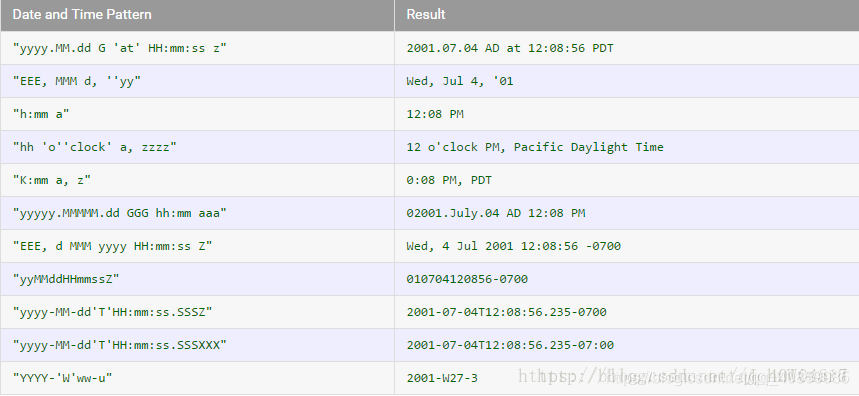Click pattern "hh 'o''clock' a, zzzz"

94,147
